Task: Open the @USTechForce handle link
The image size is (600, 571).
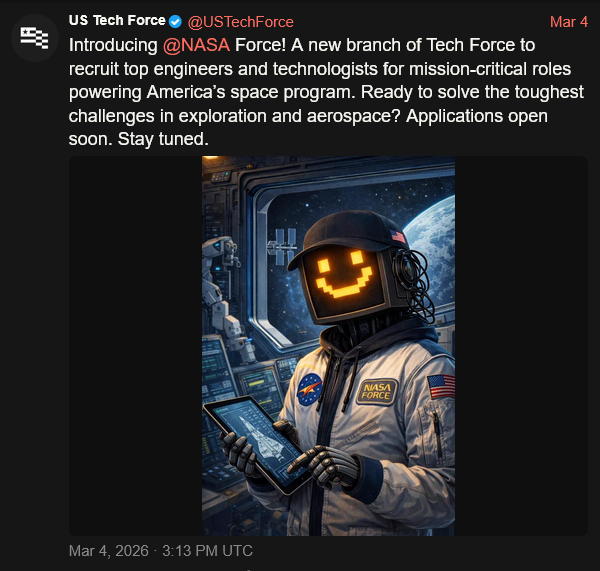Action: 240,21
